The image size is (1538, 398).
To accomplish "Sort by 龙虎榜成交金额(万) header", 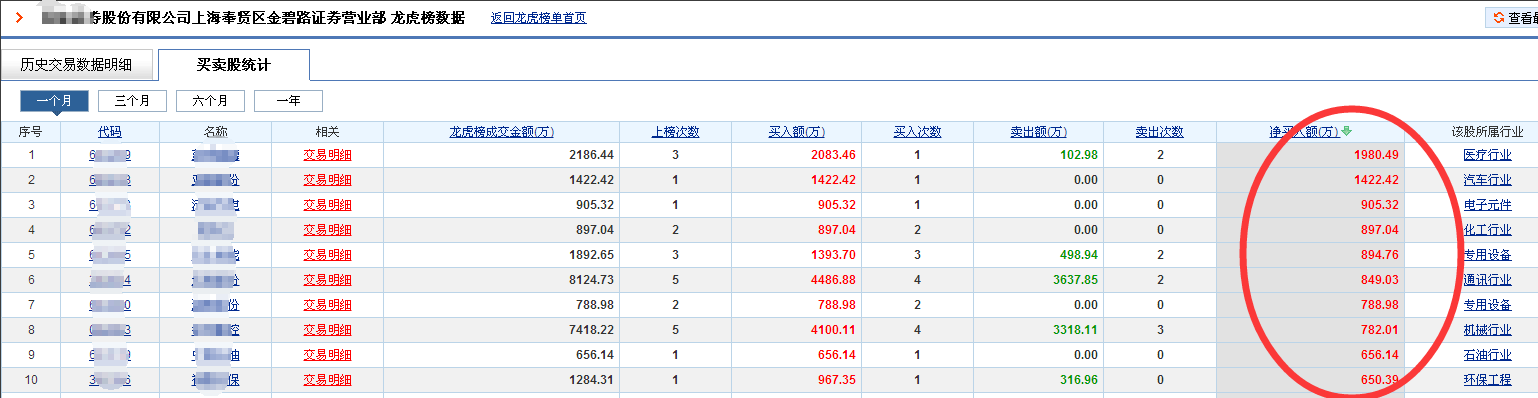I will tap(501, 132).
